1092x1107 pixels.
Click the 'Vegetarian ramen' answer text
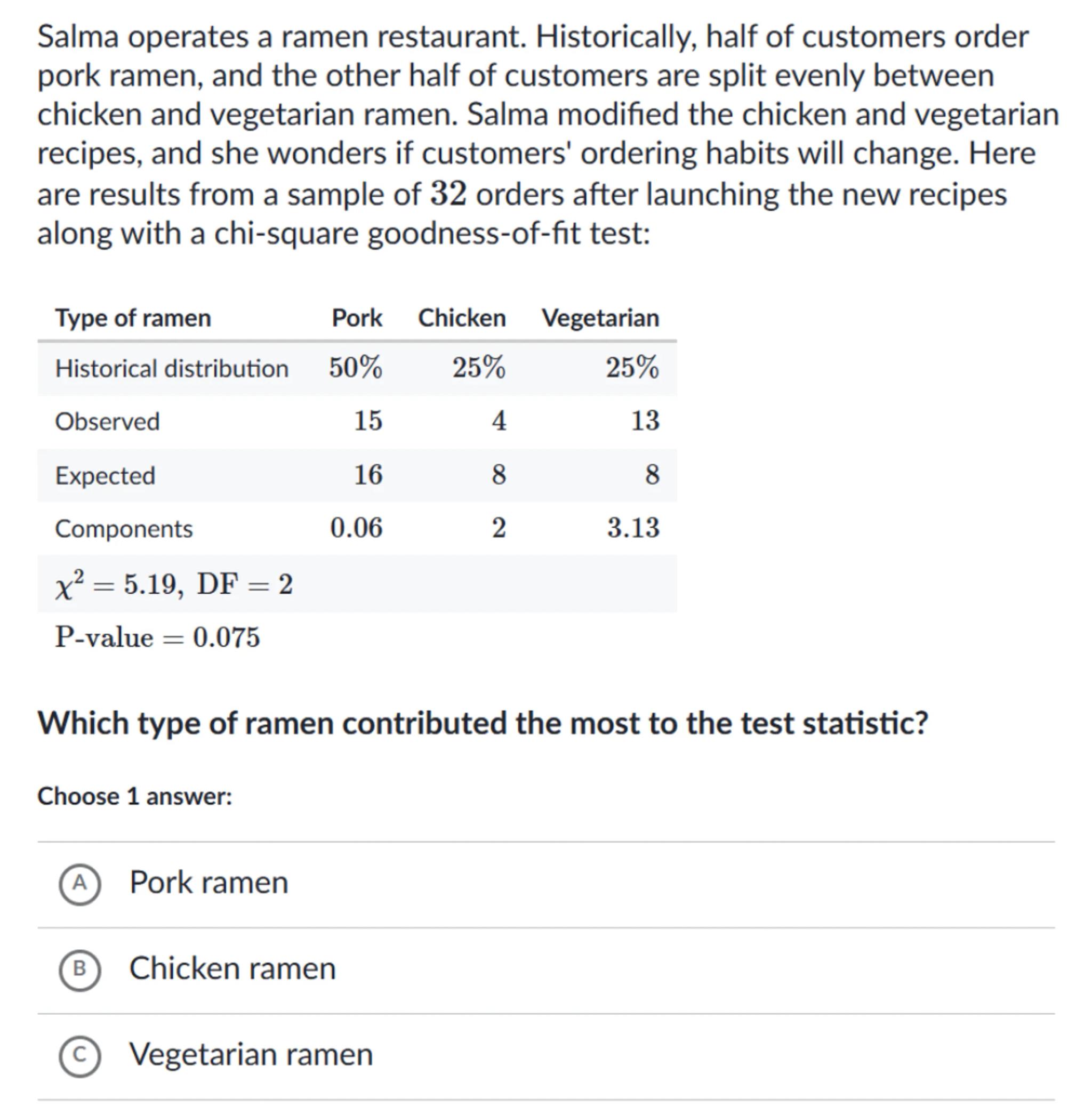tap(251, 1054)
